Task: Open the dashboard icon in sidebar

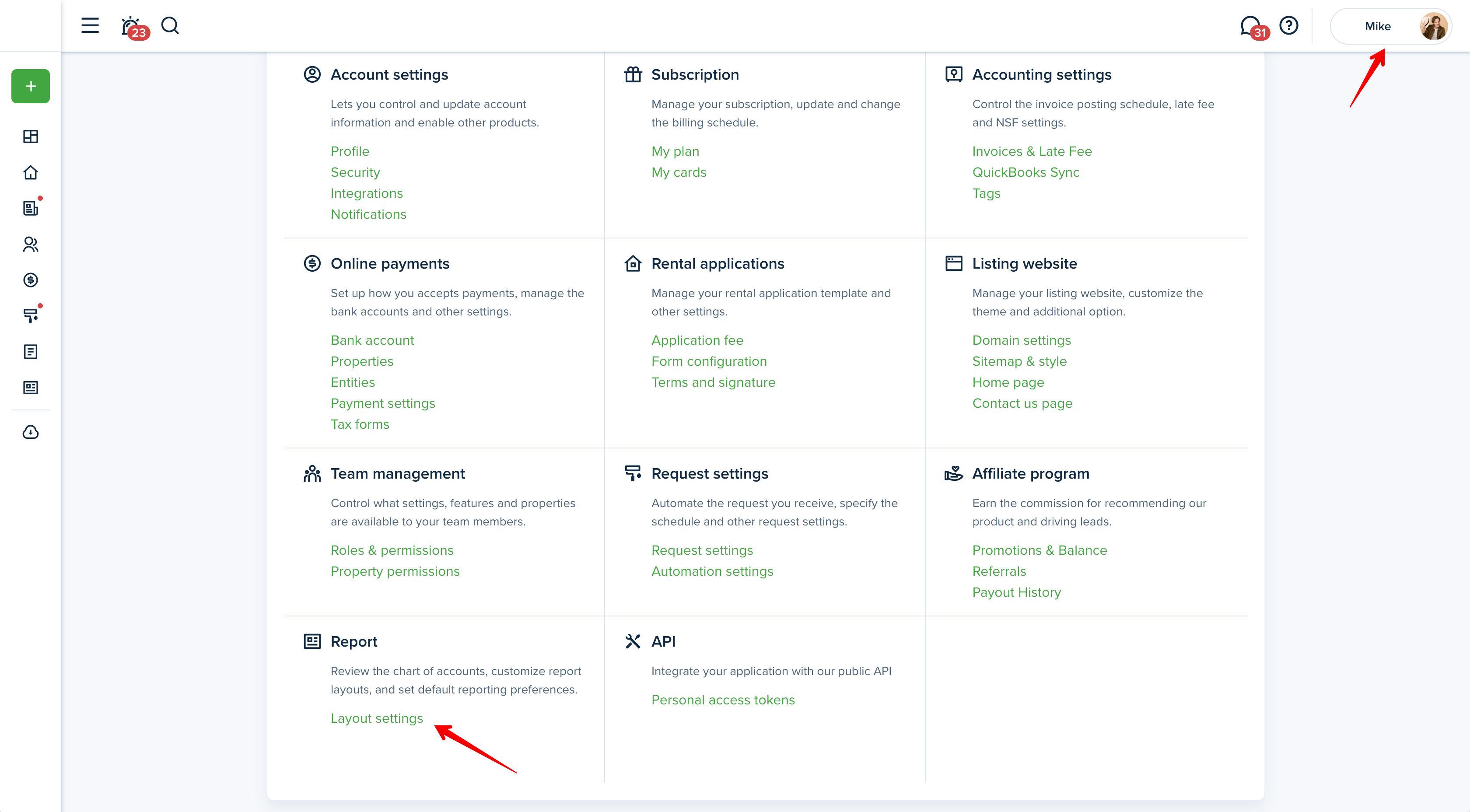Action: pyautogui.click(x=31, y=136)
